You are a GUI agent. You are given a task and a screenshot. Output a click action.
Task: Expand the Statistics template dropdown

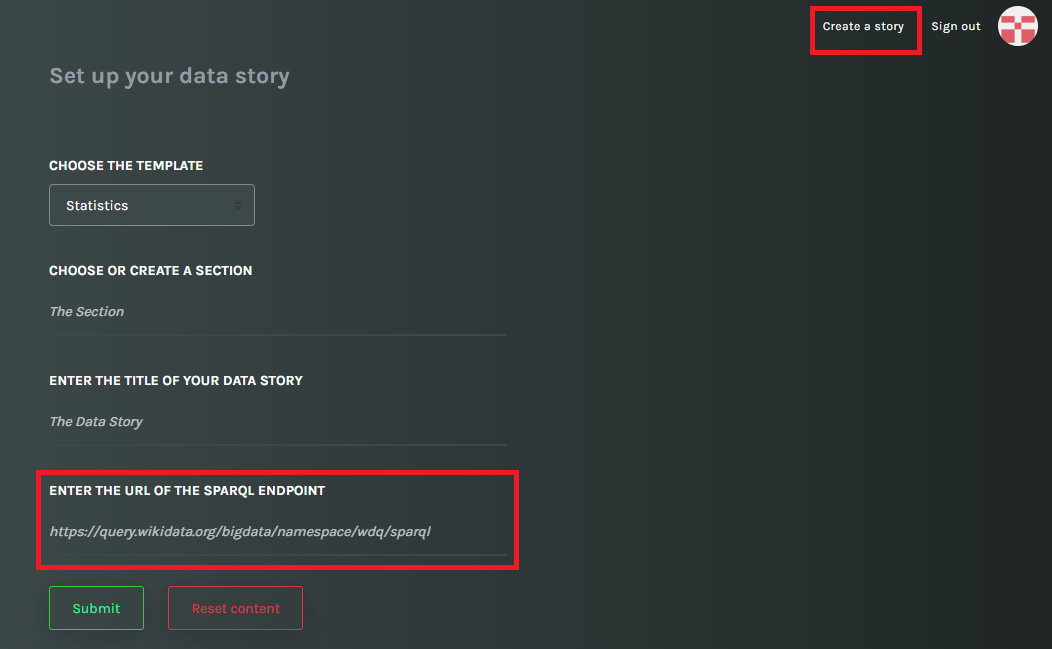click(x=152, y=205)
